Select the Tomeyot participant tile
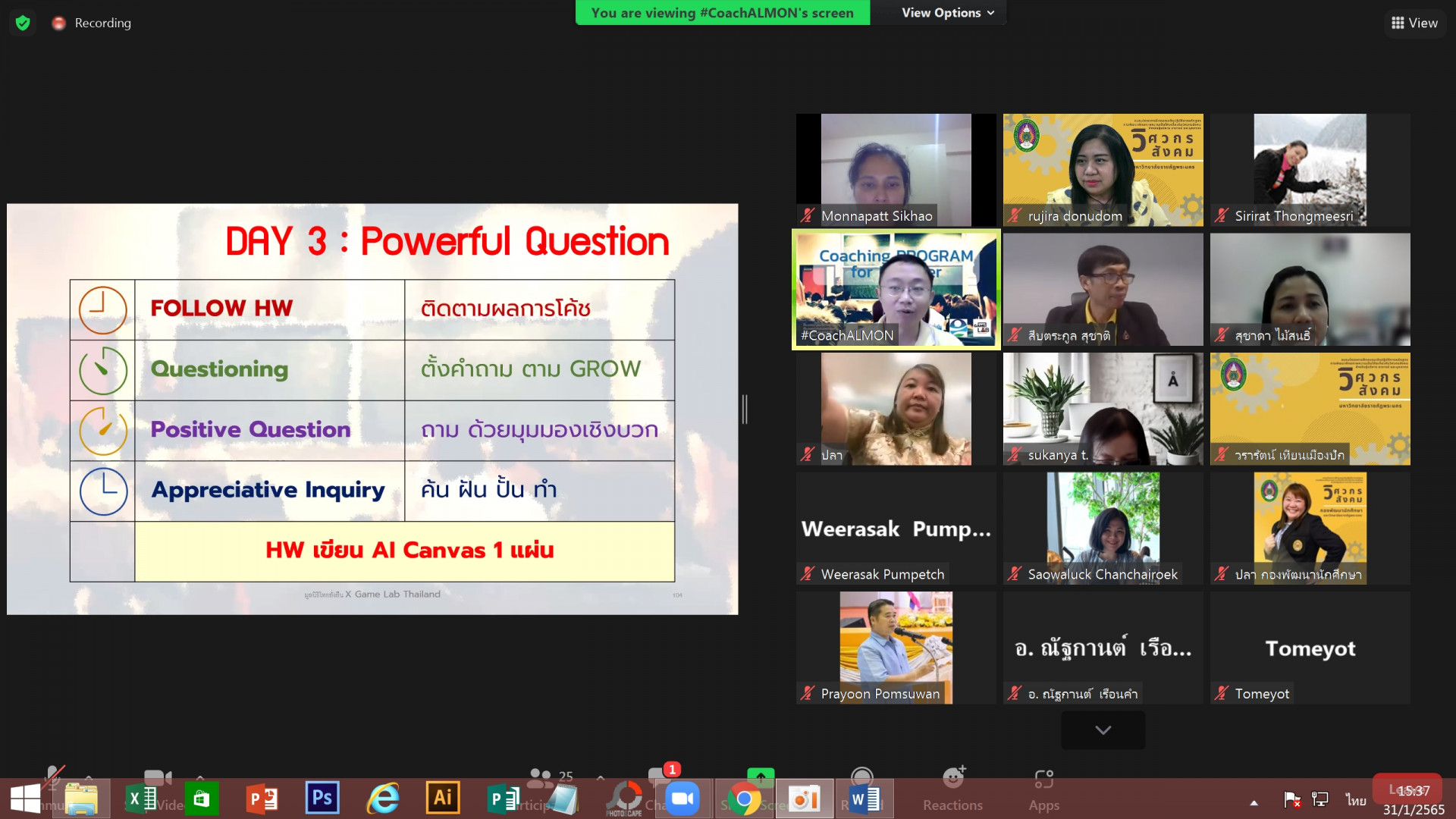 [1310, 648]
